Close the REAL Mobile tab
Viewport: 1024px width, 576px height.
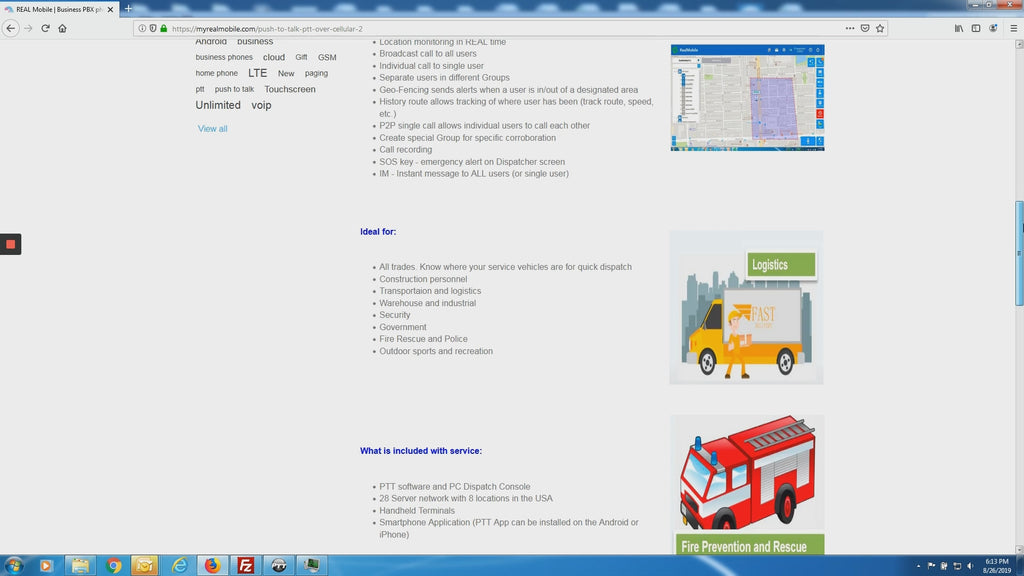coord(110,9)
